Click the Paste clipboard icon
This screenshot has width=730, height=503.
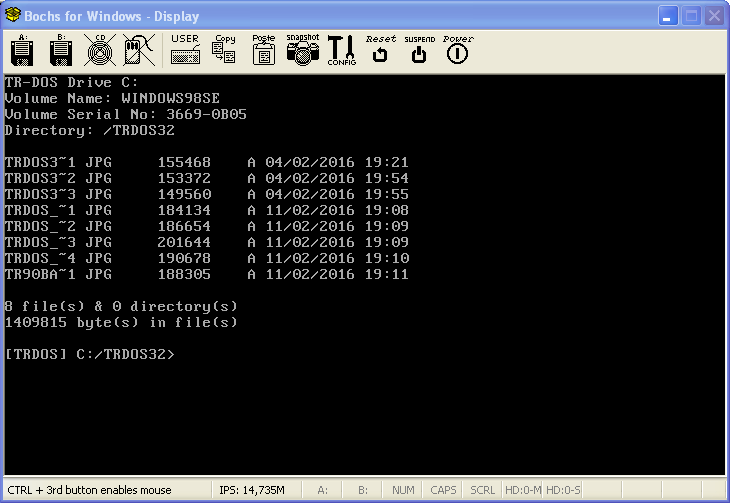click(263, 51)
